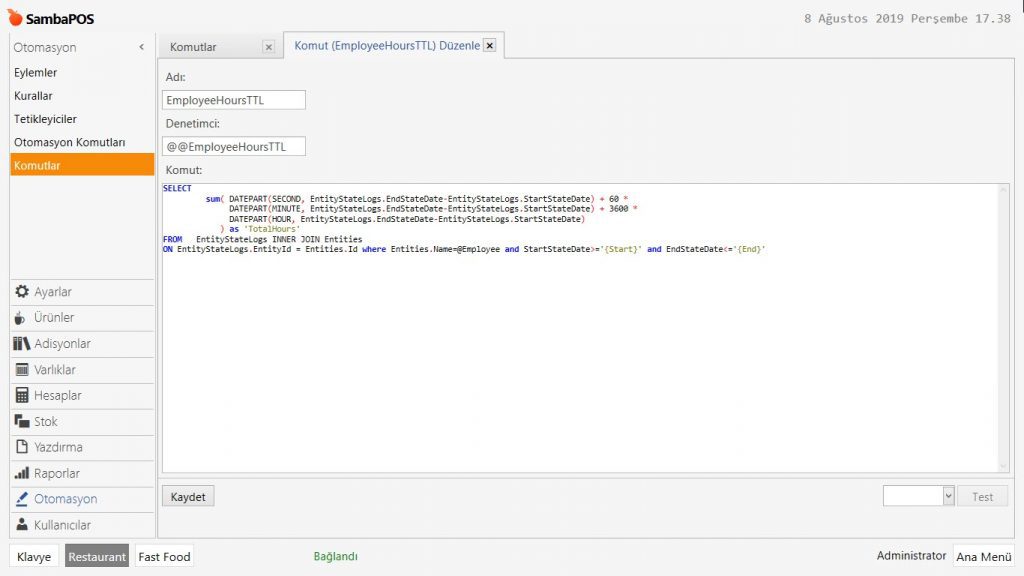1024x576 pixels.
Task: Open Yazdırma via the document icon
Action: click(22, 448)
